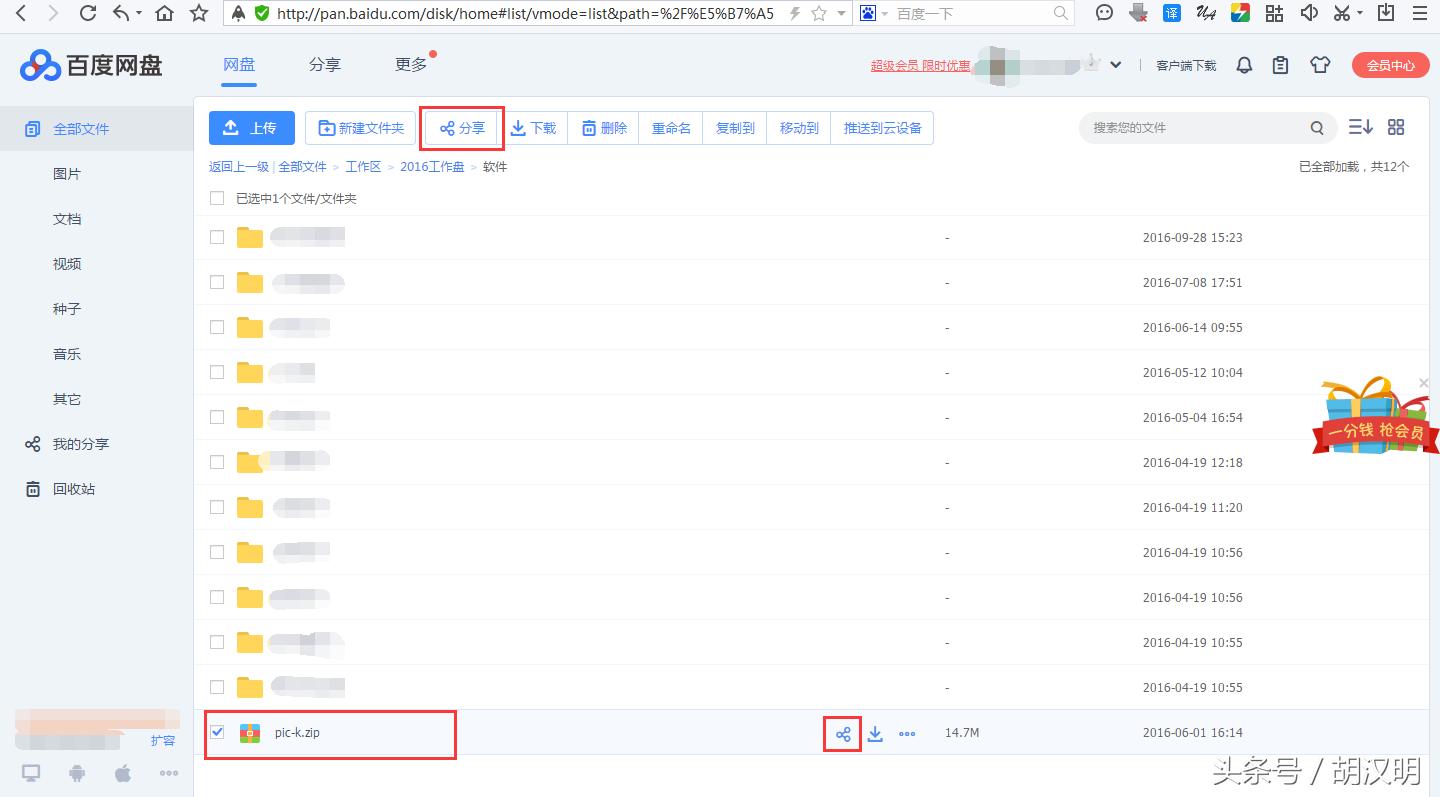This screenshot has width=1440, height=797.
Task: Click the 会员中心 button
Action: (1390, 65)
